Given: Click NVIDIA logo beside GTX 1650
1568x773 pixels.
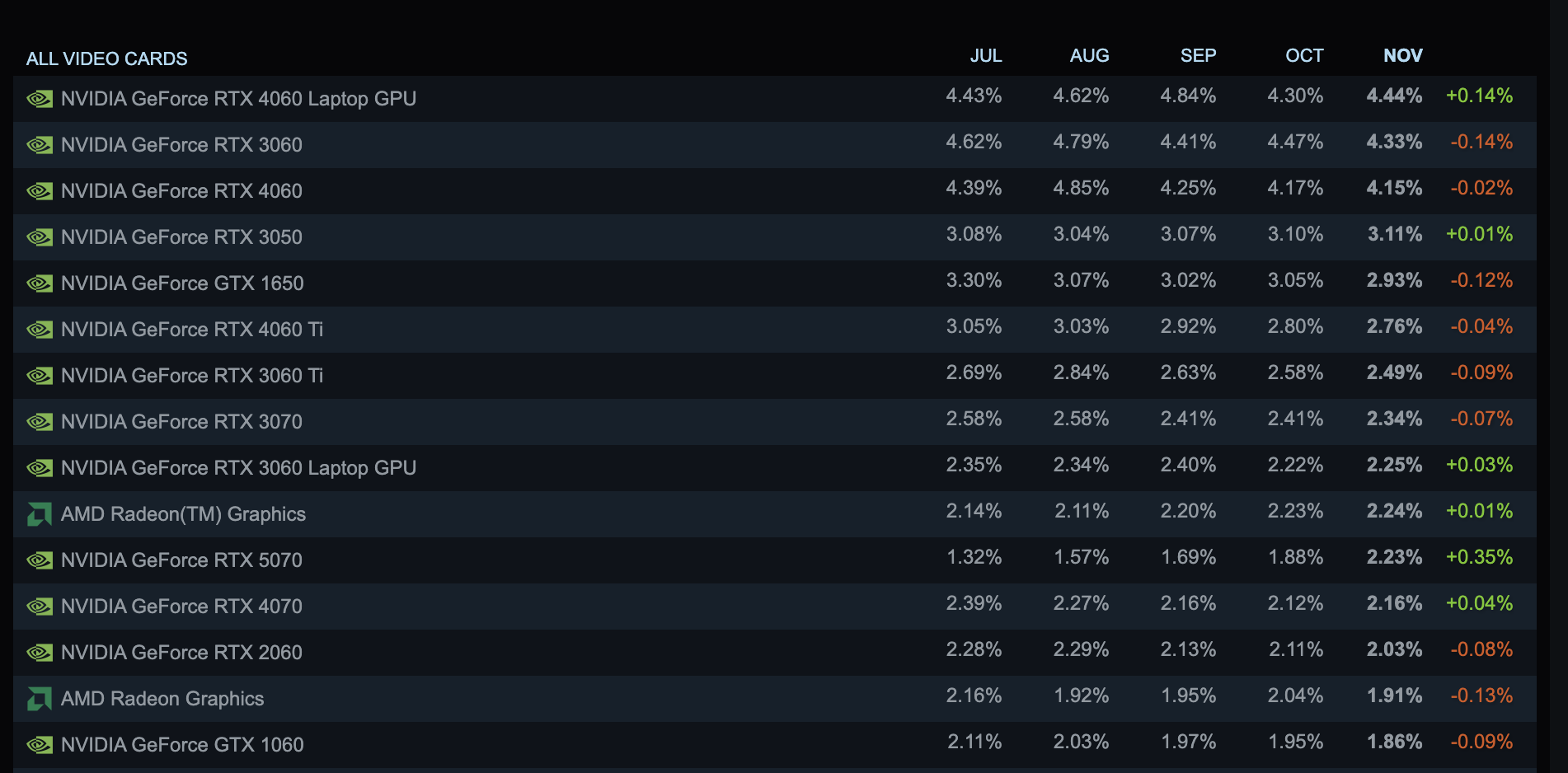Looking at the screenshot, I should pyautogui.click(x=40, y=283).
